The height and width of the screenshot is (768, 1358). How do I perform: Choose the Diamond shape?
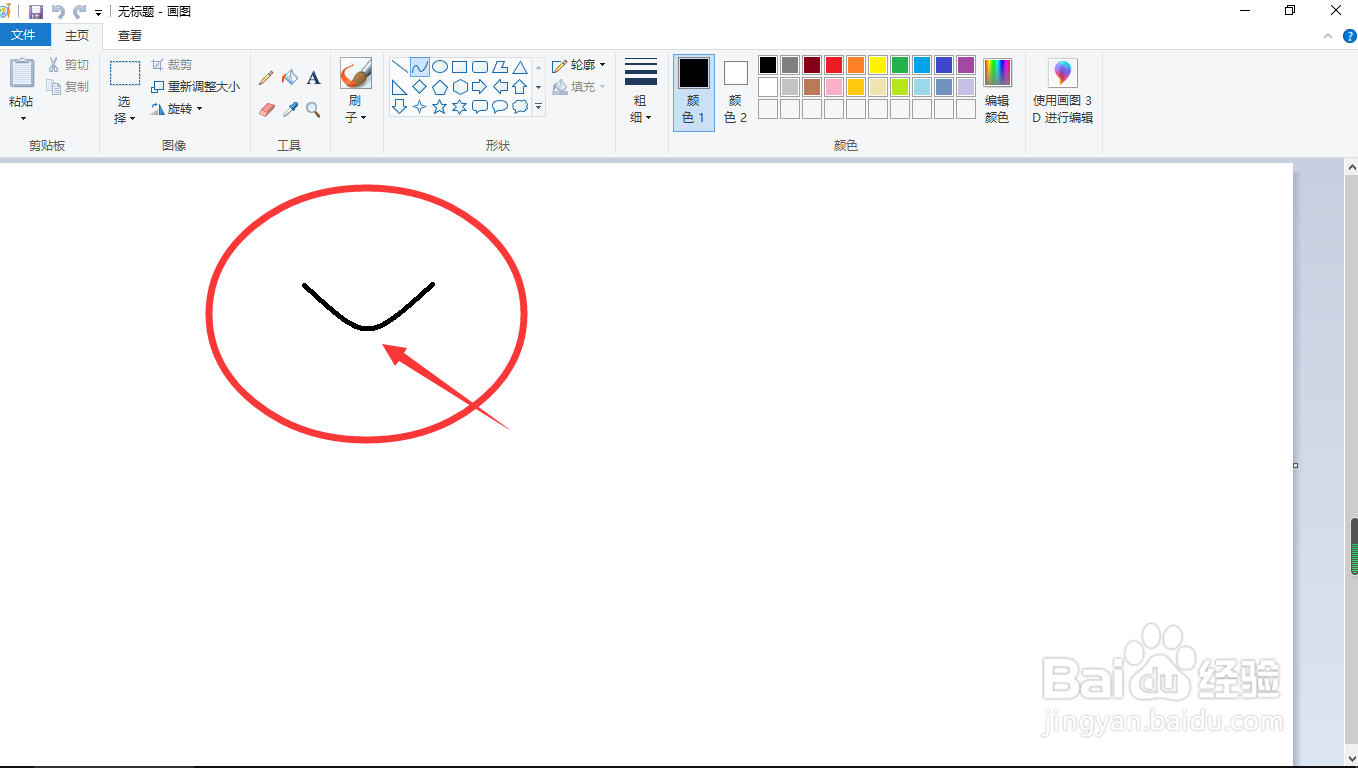[419, 87]
